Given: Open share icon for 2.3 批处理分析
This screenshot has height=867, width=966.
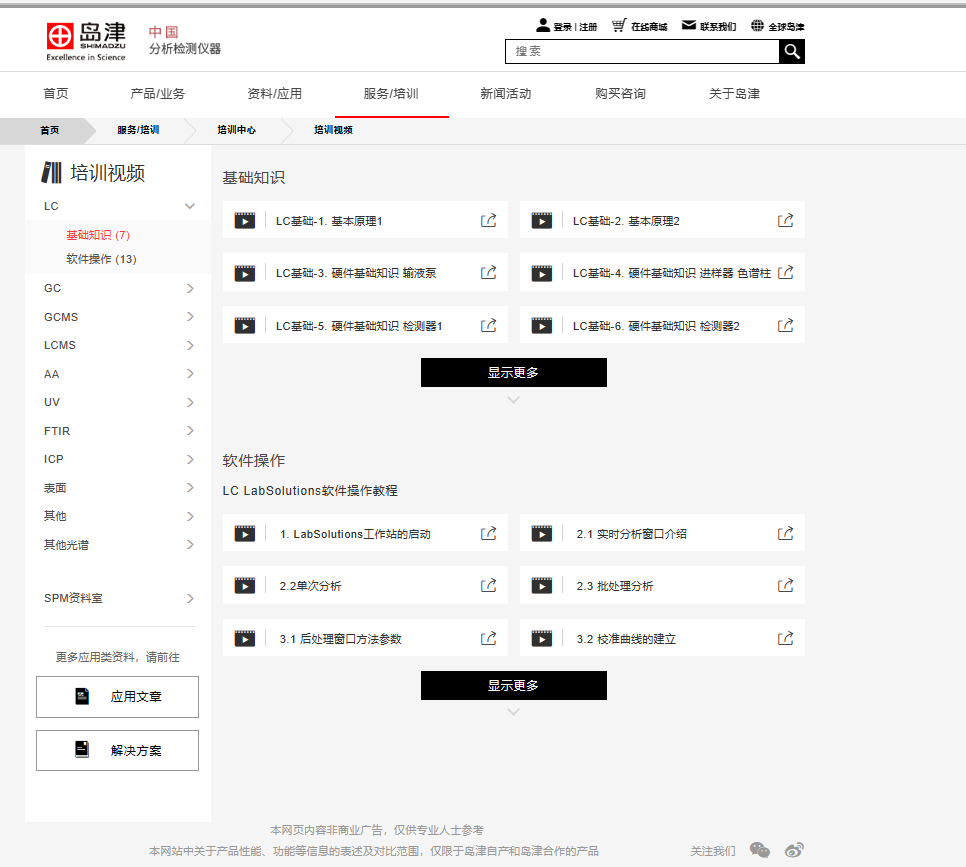Looking at the screenshot, I should tap(785, 586).
